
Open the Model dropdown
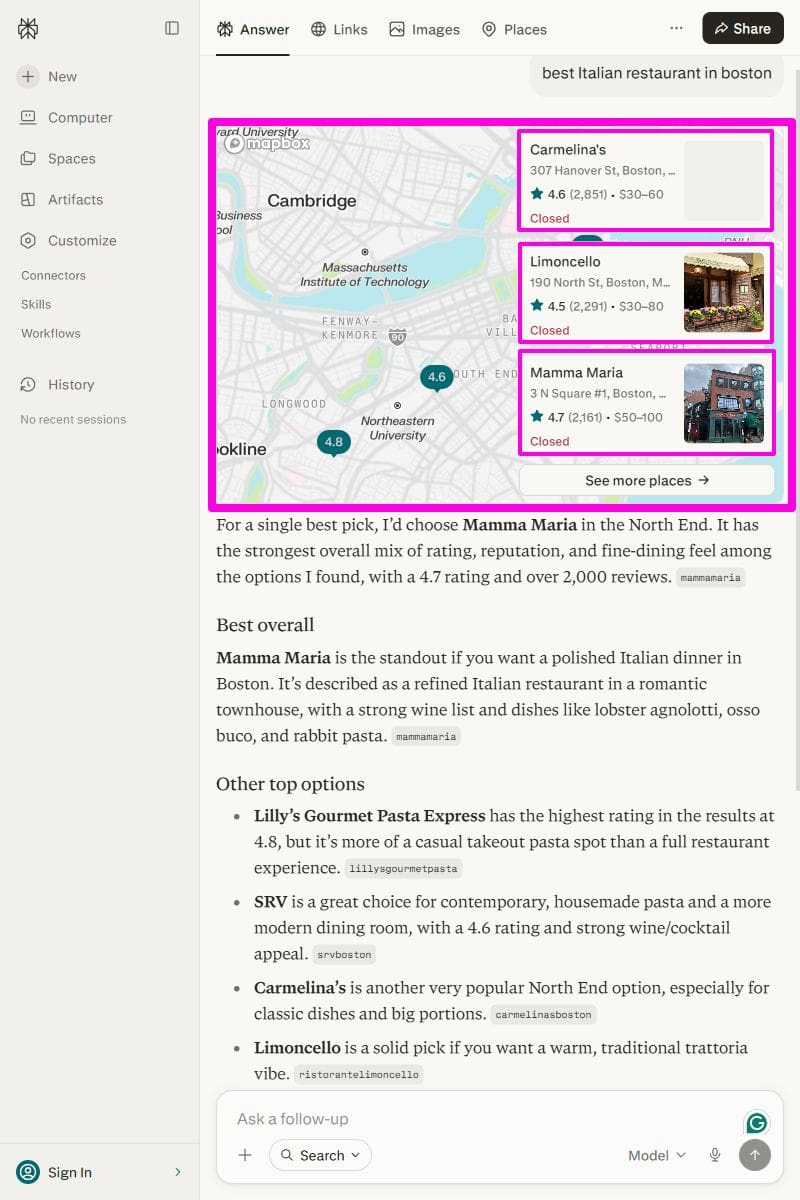657,1155
